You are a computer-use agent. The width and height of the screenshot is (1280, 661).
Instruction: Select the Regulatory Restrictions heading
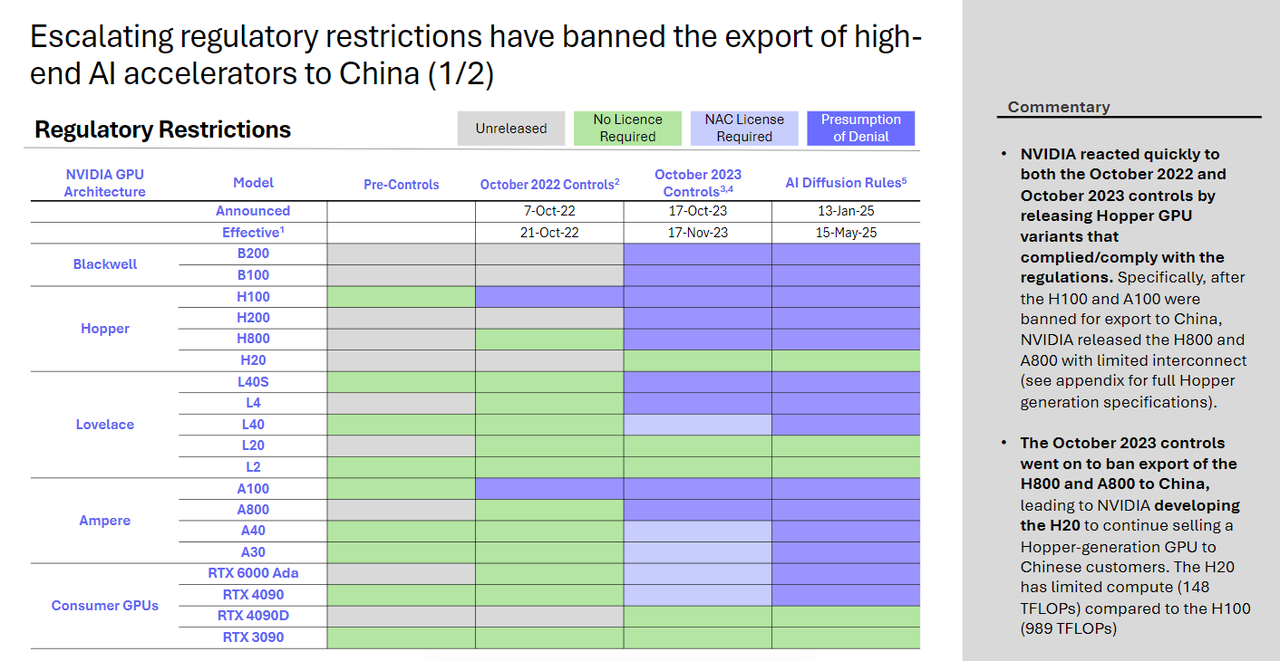163,129
